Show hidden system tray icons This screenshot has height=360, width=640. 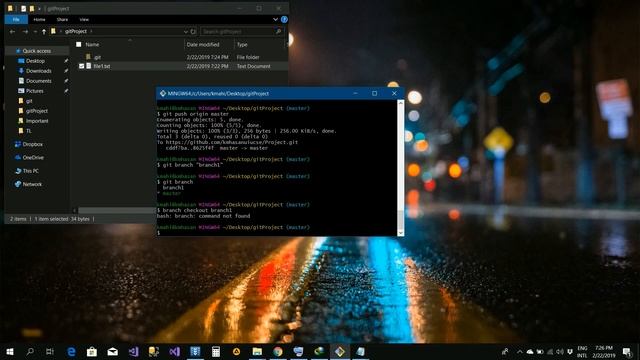[520, 351]
